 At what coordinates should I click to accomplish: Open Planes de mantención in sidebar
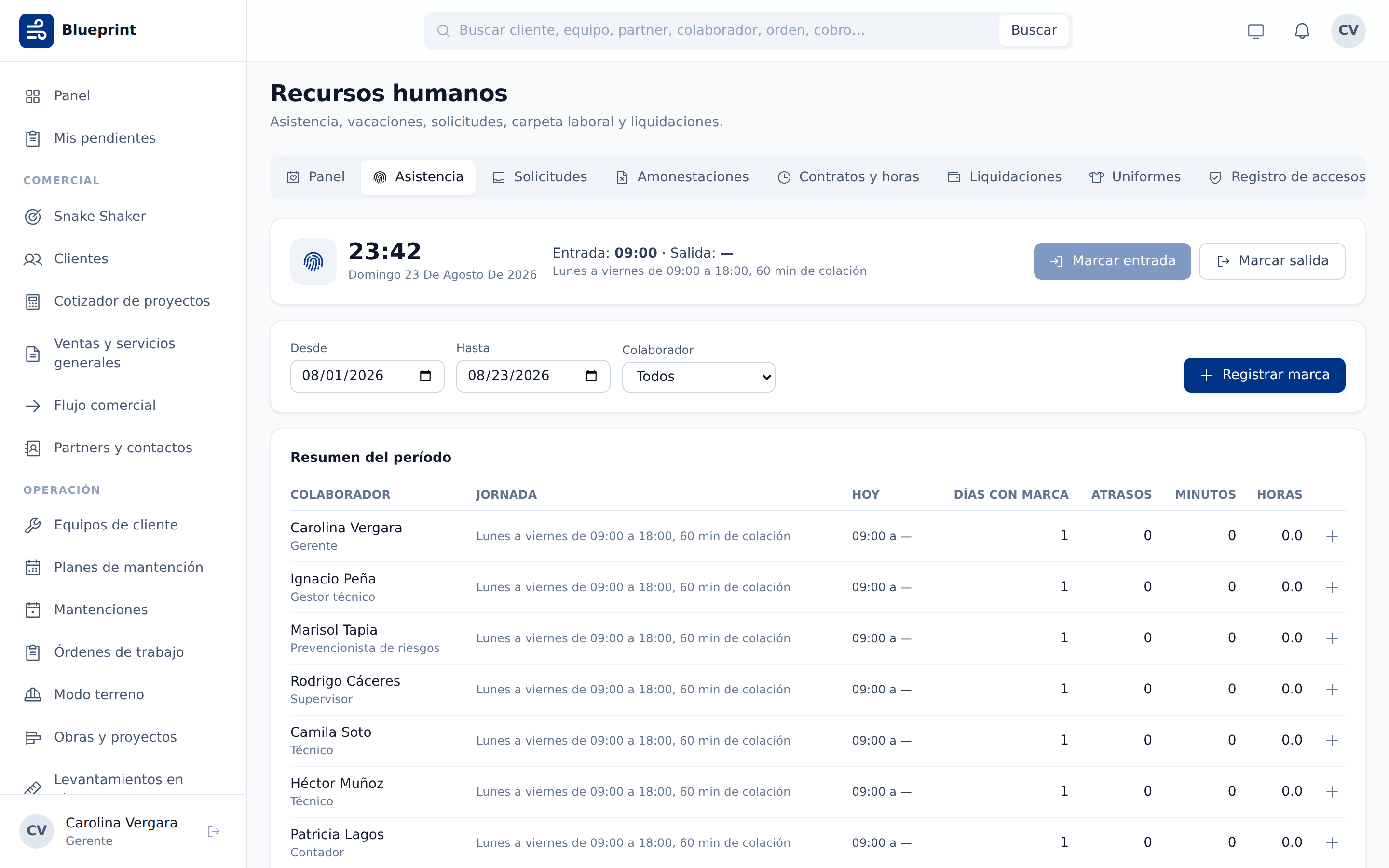point(123,568)
